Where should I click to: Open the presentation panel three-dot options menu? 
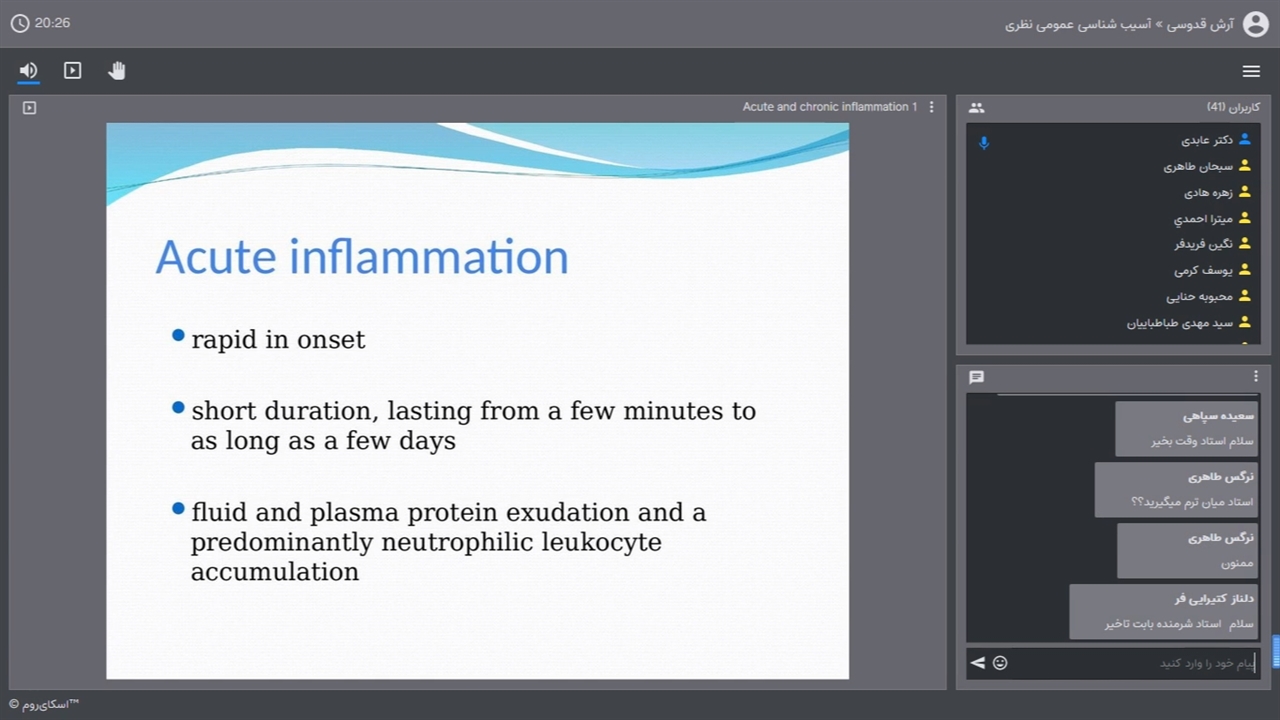pos(931,107)
